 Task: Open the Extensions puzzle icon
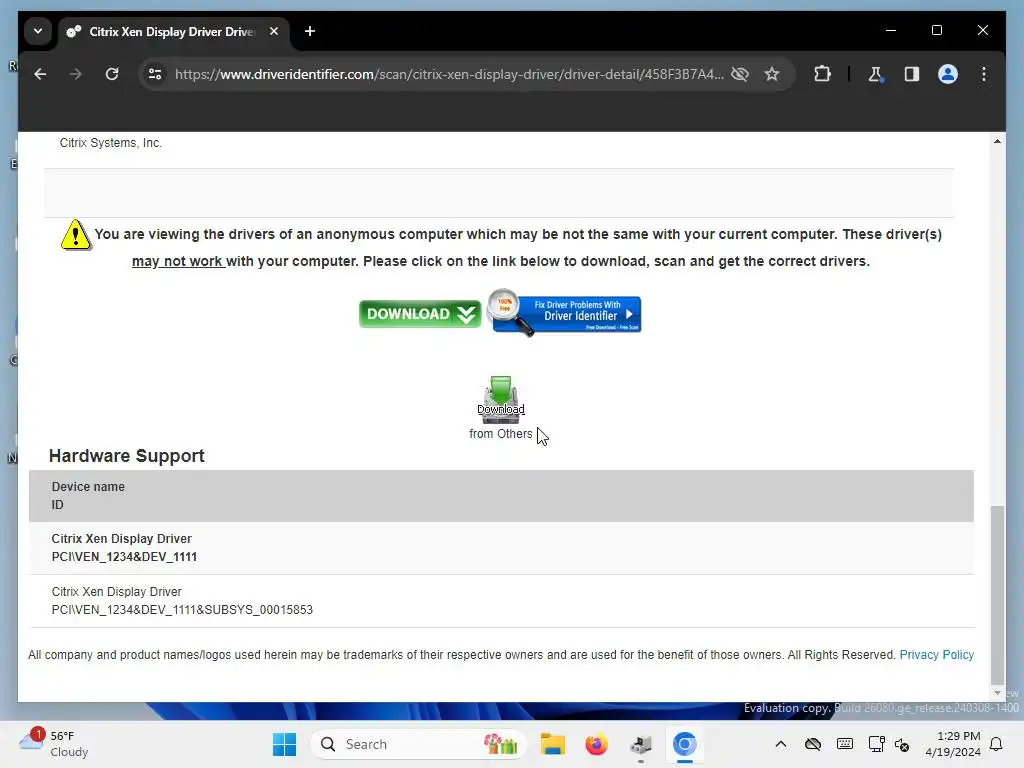(822, 74)
